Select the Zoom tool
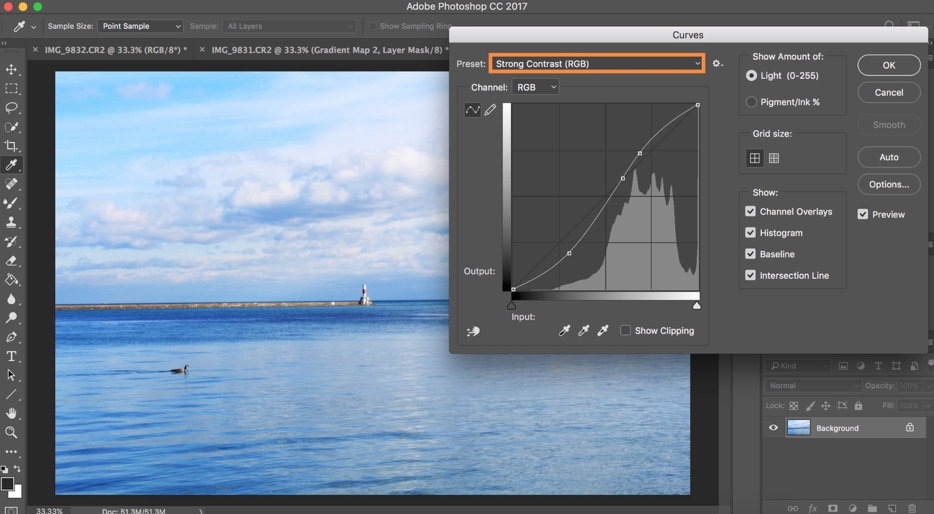The image size is (934, 514). click(11, 432)
